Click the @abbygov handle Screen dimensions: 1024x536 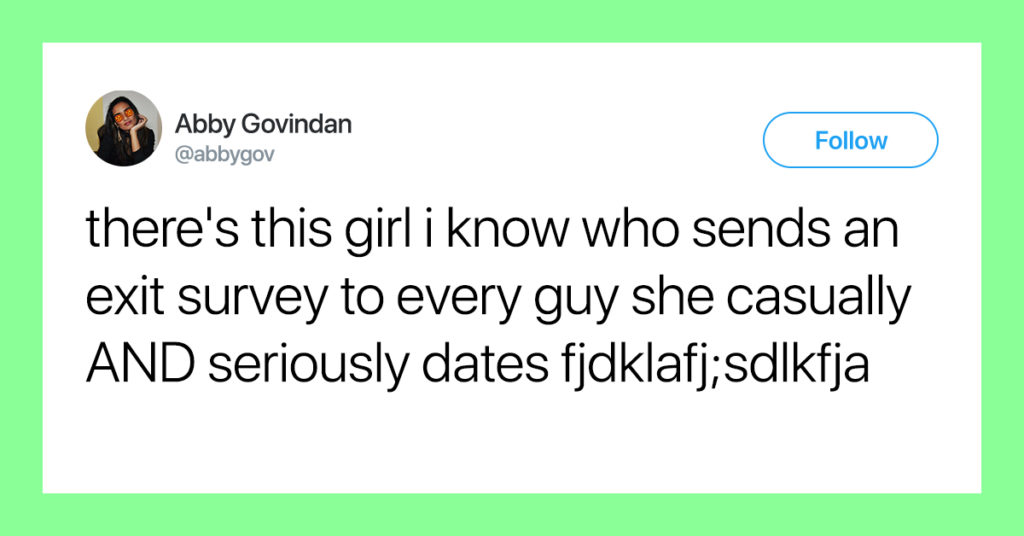tap(225, 155)
